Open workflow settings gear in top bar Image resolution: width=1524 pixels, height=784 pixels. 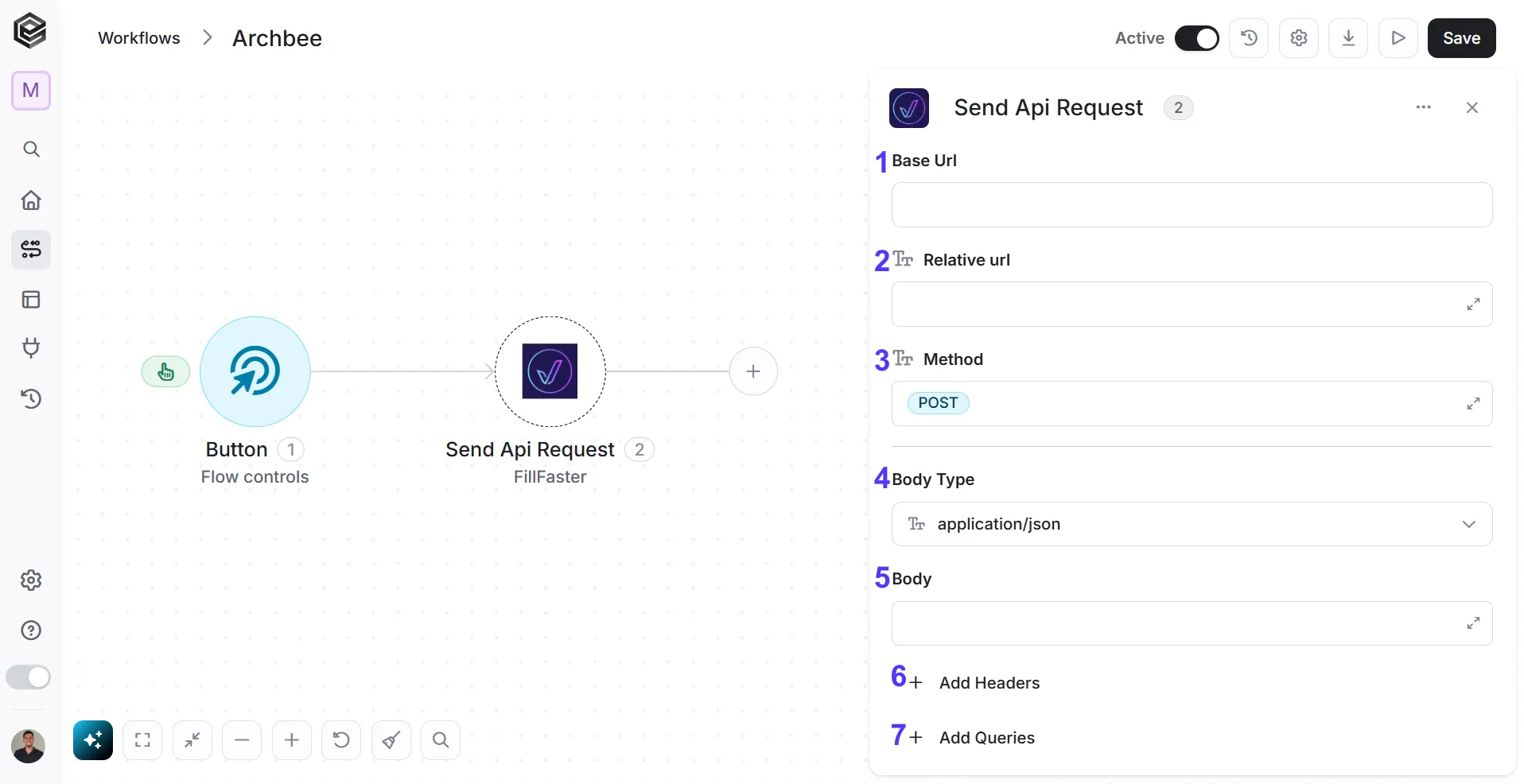click(x=1299, y=38)
